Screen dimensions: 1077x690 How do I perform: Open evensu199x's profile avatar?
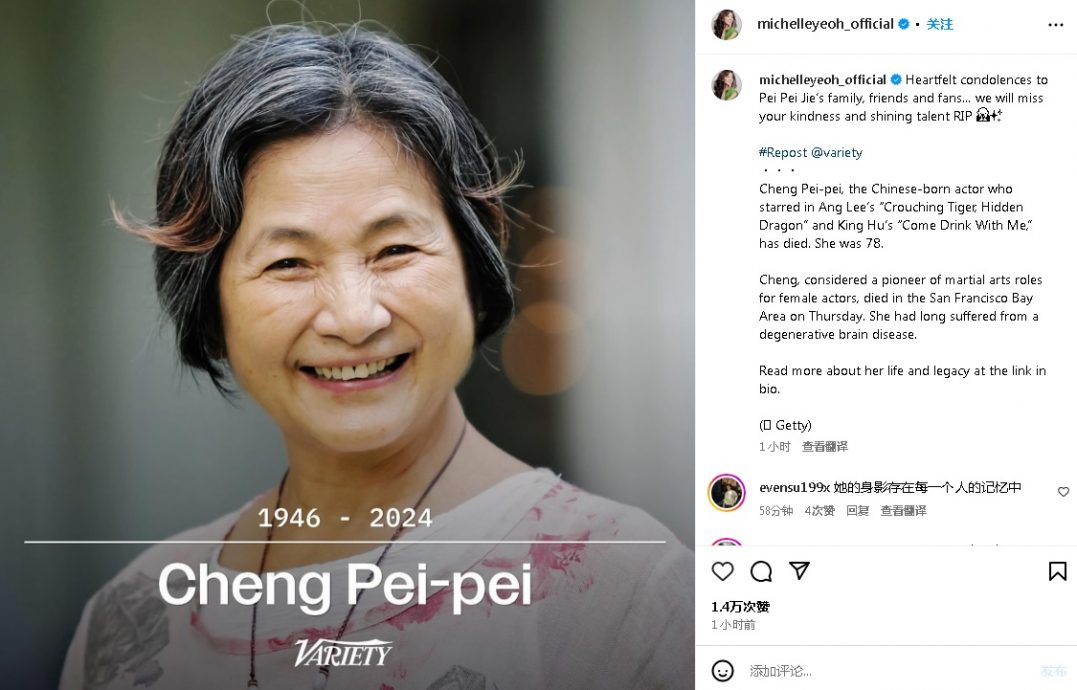[727, 492]
